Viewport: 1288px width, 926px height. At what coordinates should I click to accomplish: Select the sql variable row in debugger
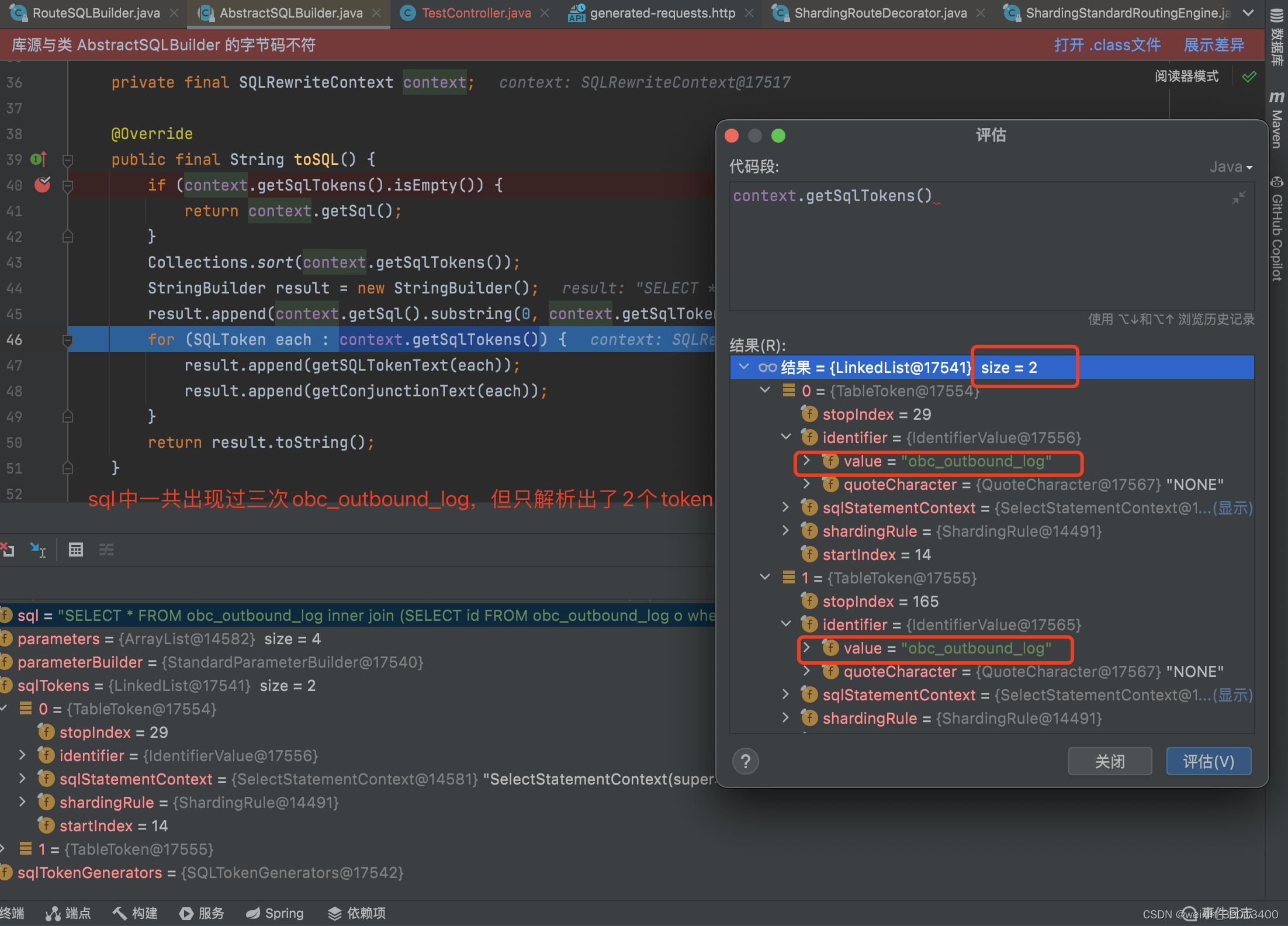pos(358,616)
